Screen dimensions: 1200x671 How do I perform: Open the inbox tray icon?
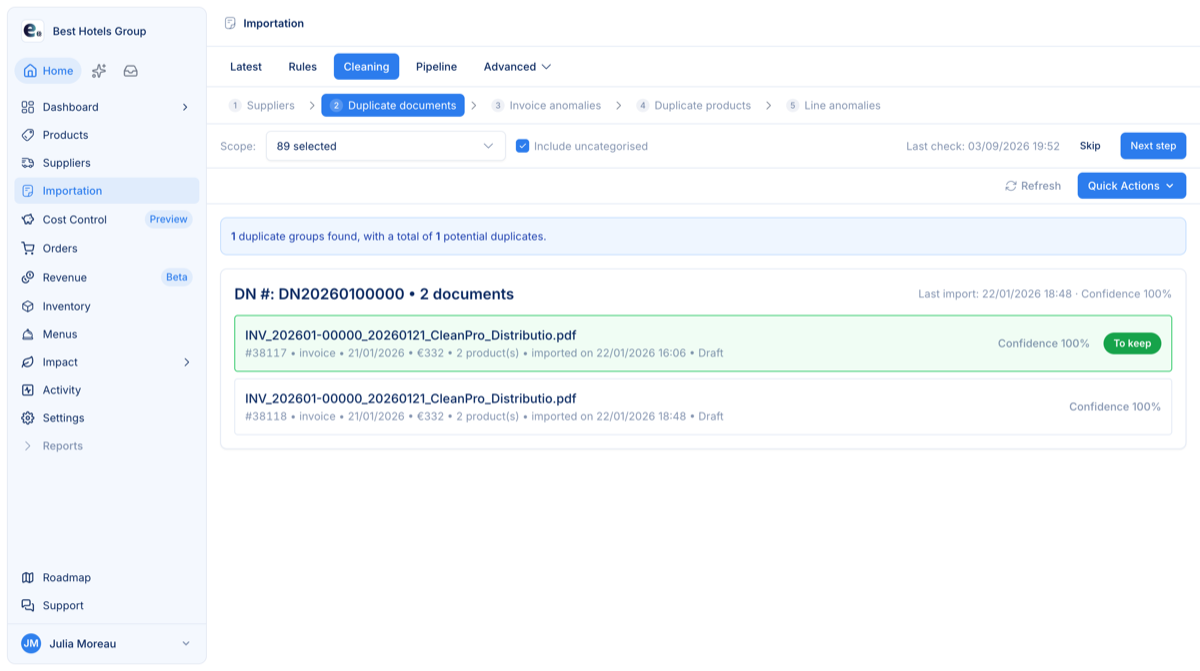point(131,71)
